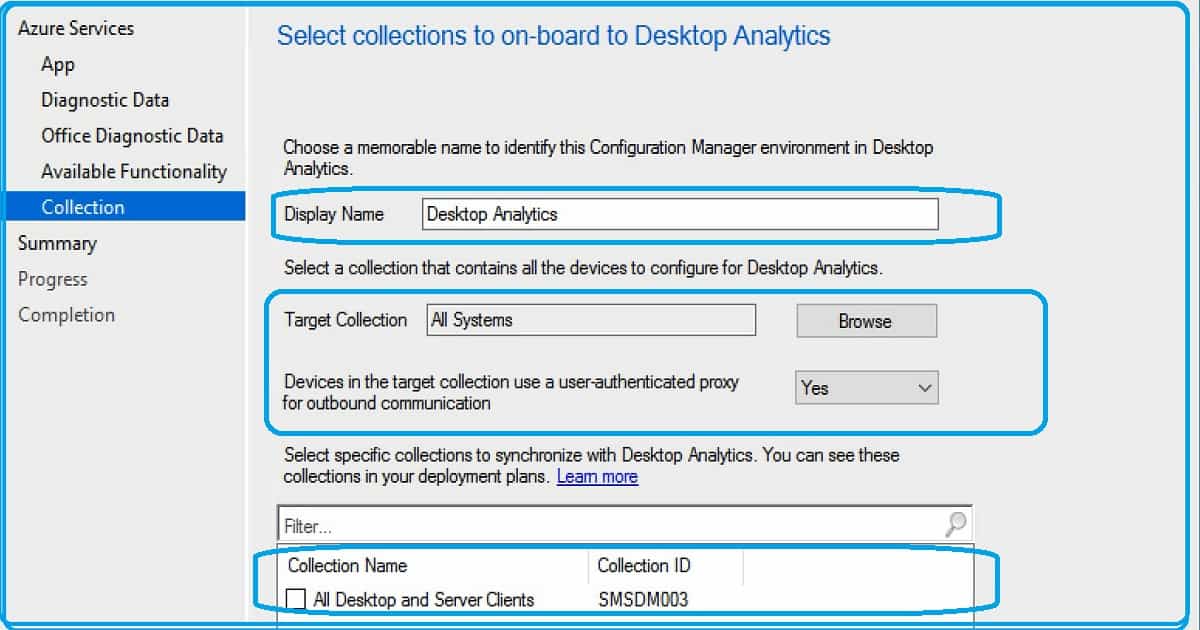Open the Available Functionality step
1200x630 pixels.
[134, 172]
